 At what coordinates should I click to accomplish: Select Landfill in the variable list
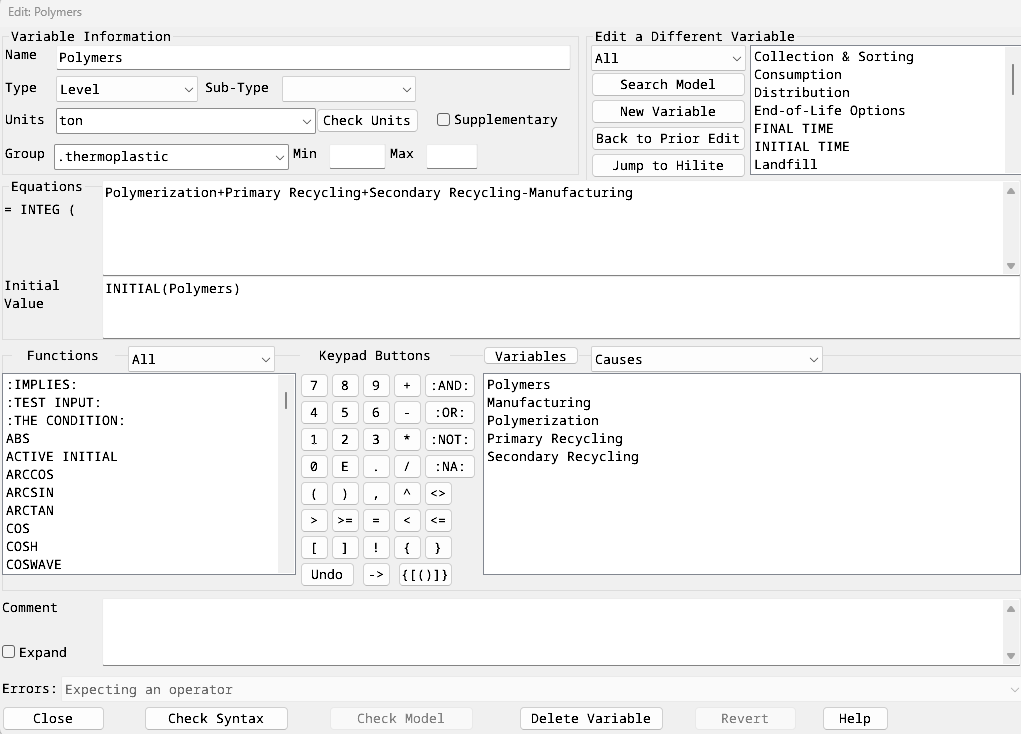pyautogui.click(x=785, y=165)
